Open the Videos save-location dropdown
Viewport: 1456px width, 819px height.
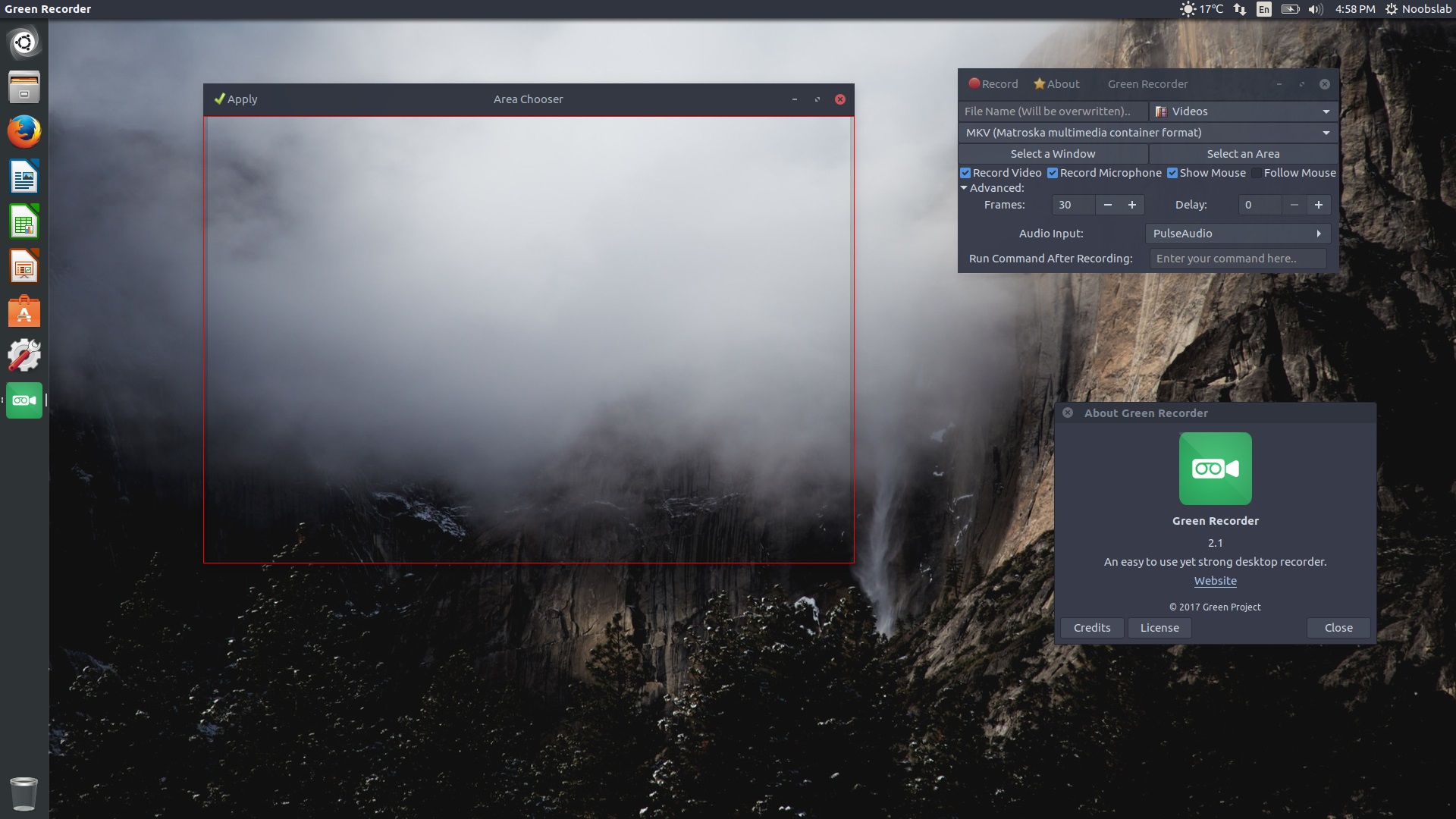point(1242,111)
